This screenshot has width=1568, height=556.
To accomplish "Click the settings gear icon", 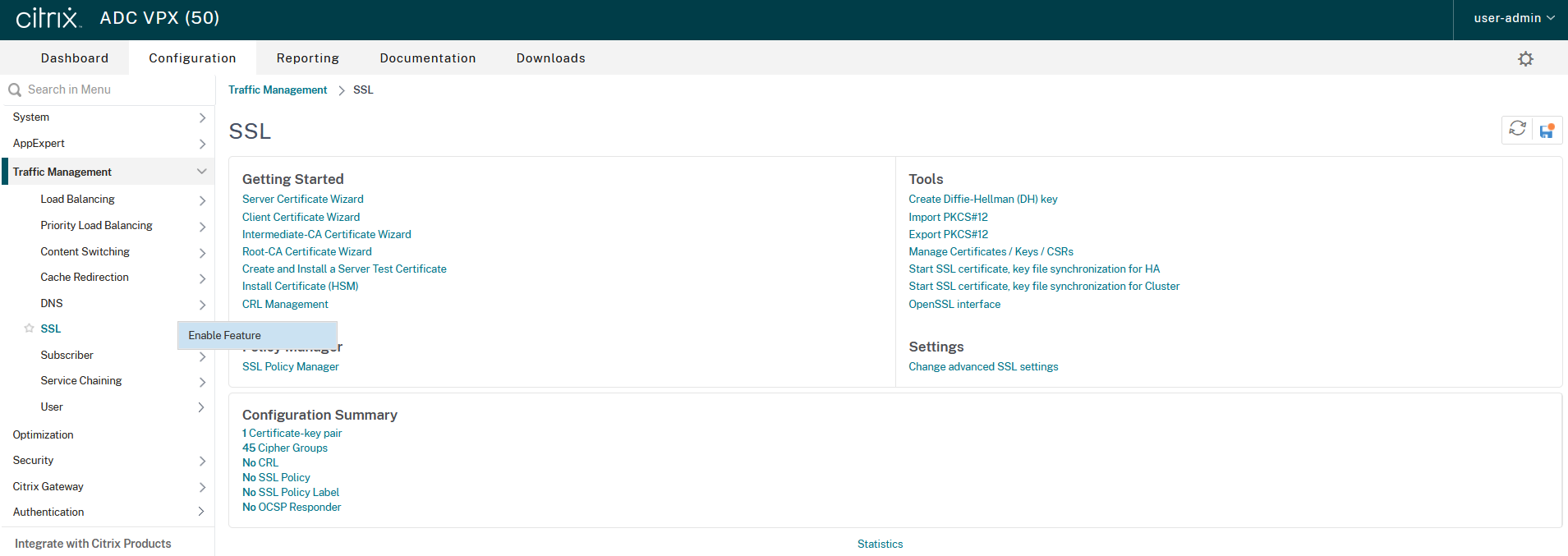I will click(1525, 58).
